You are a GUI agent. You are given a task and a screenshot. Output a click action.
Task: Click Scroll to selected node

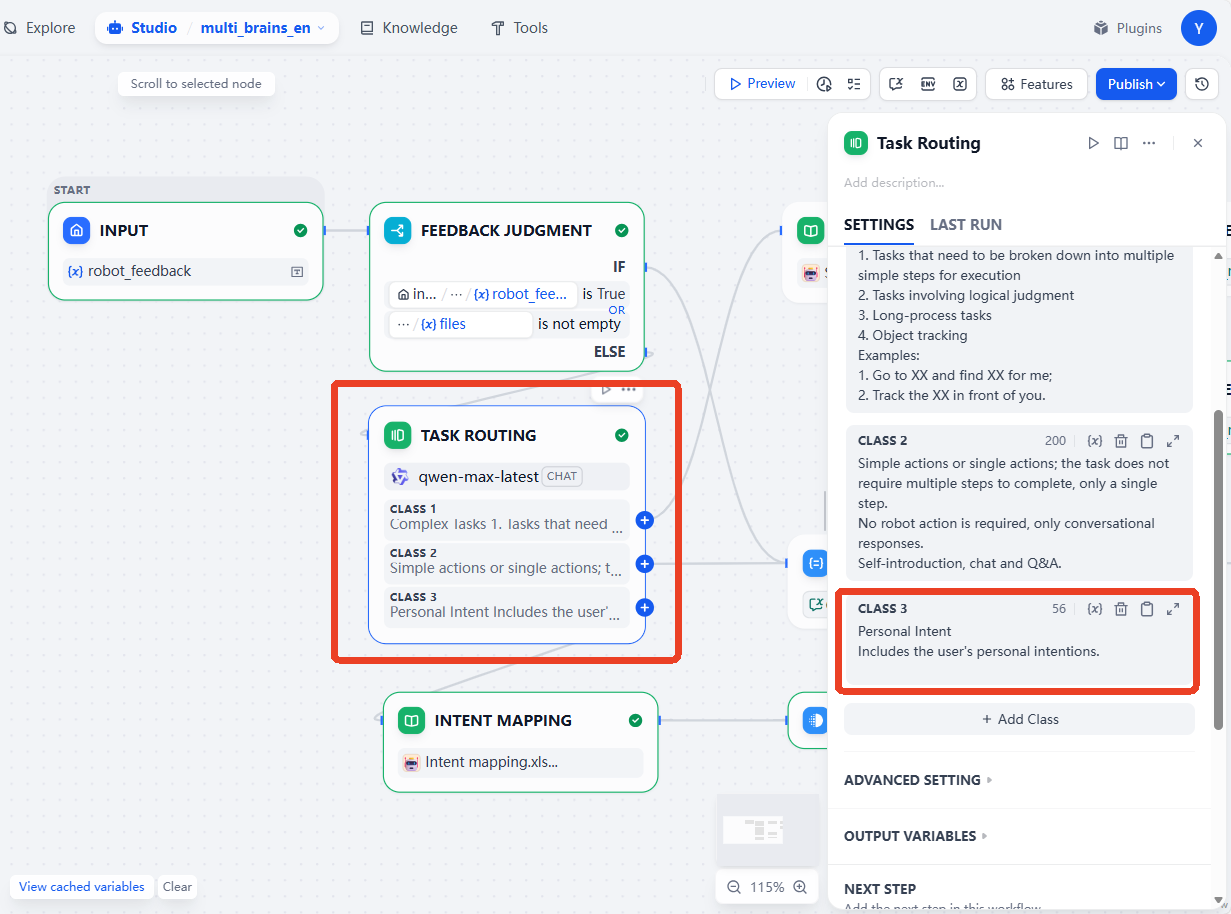pos(196,84)
